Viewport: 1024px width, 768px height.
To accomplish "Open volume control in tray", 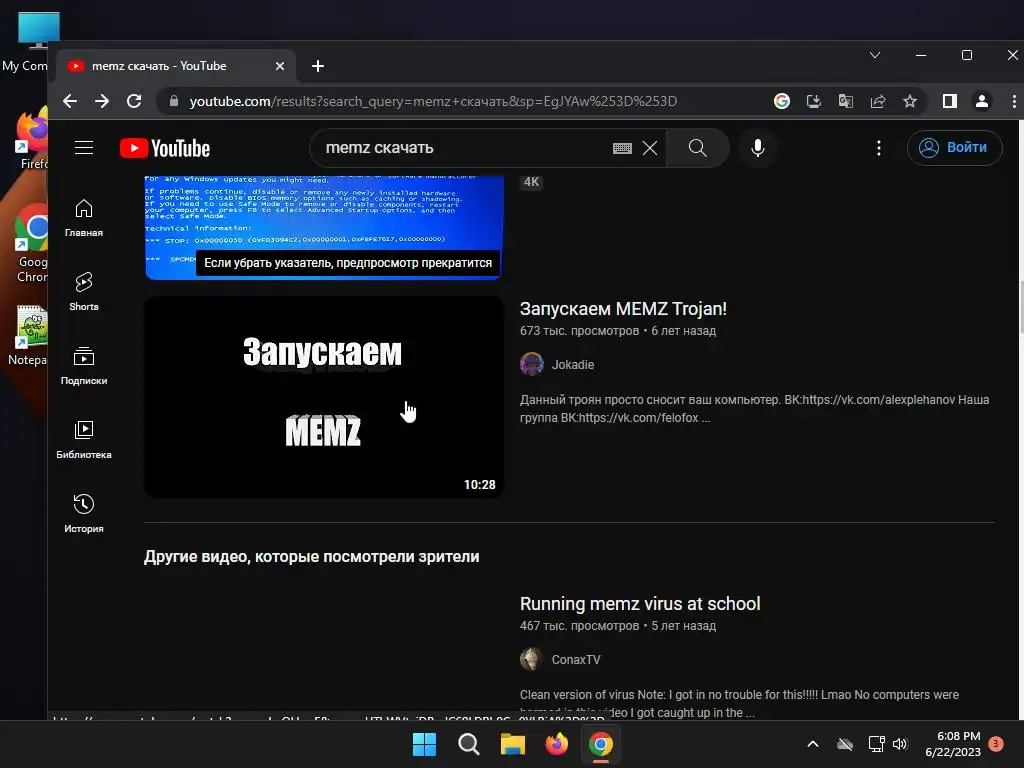I will tap(900, 744).
